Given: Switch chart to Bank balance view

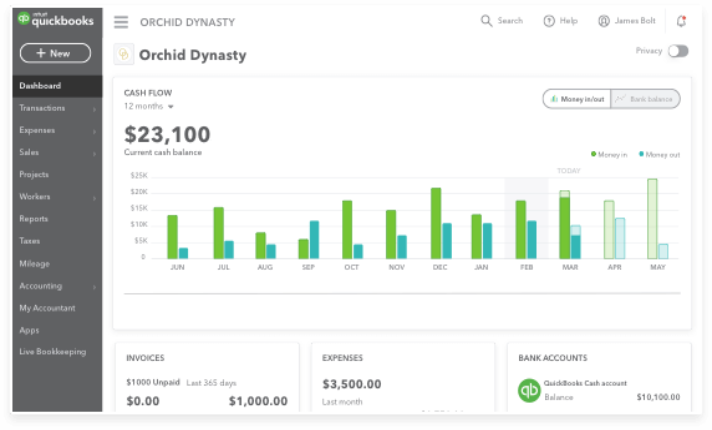Looking at the screenshot, I should 646,99.
